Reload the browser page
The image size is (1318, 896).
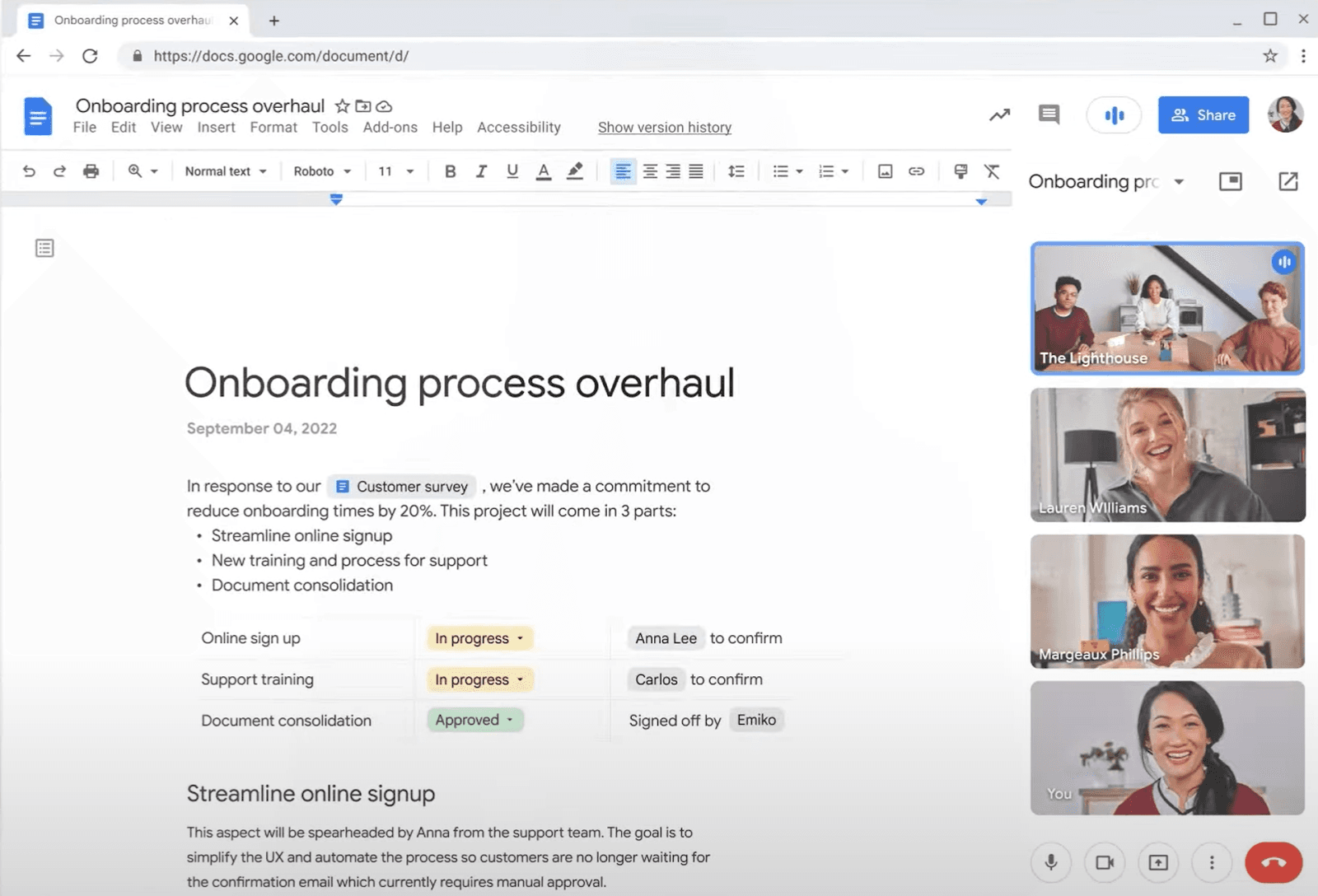pos(90,56)
